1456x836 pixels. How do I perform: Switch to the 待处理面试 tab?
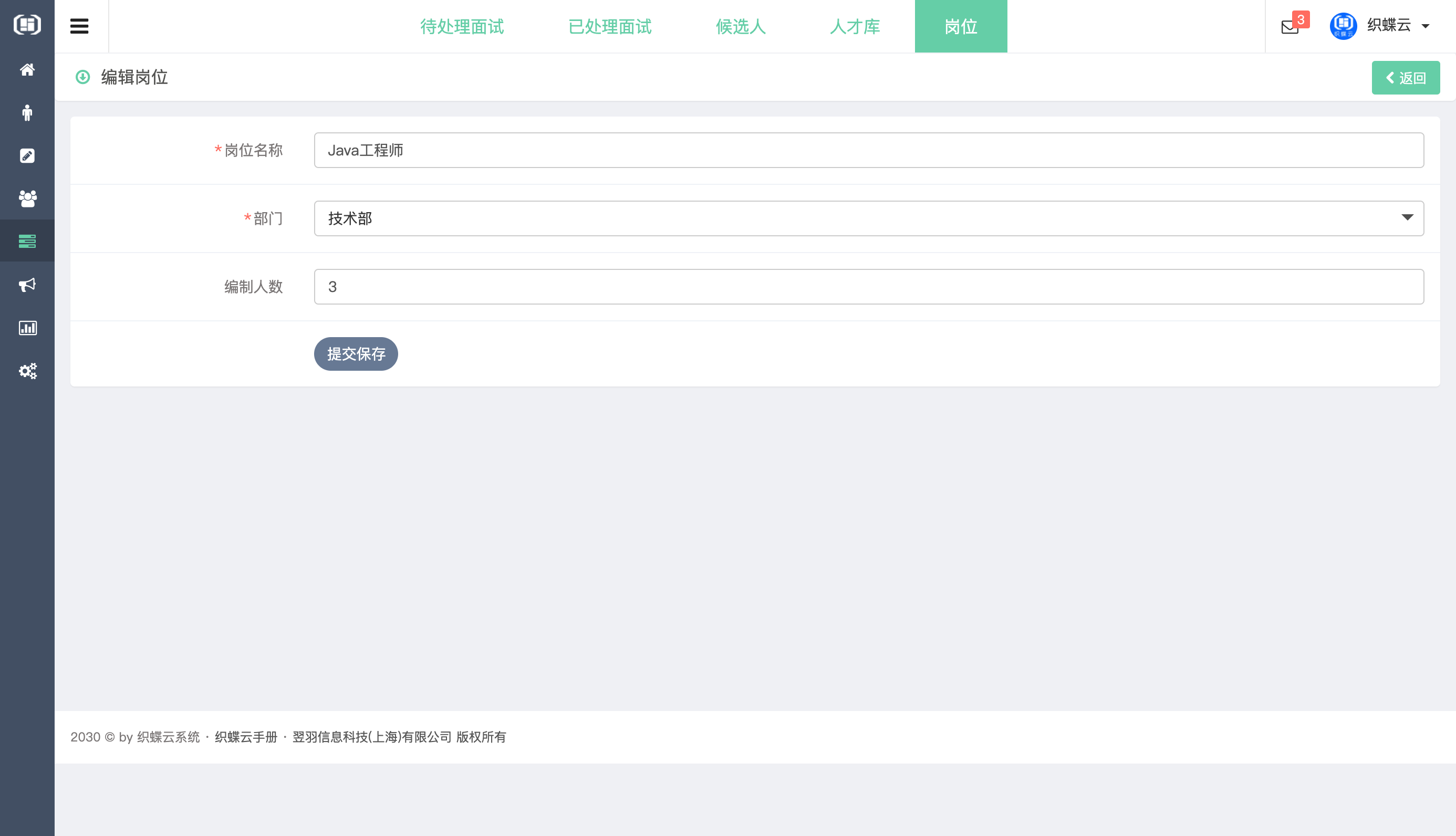463,26
